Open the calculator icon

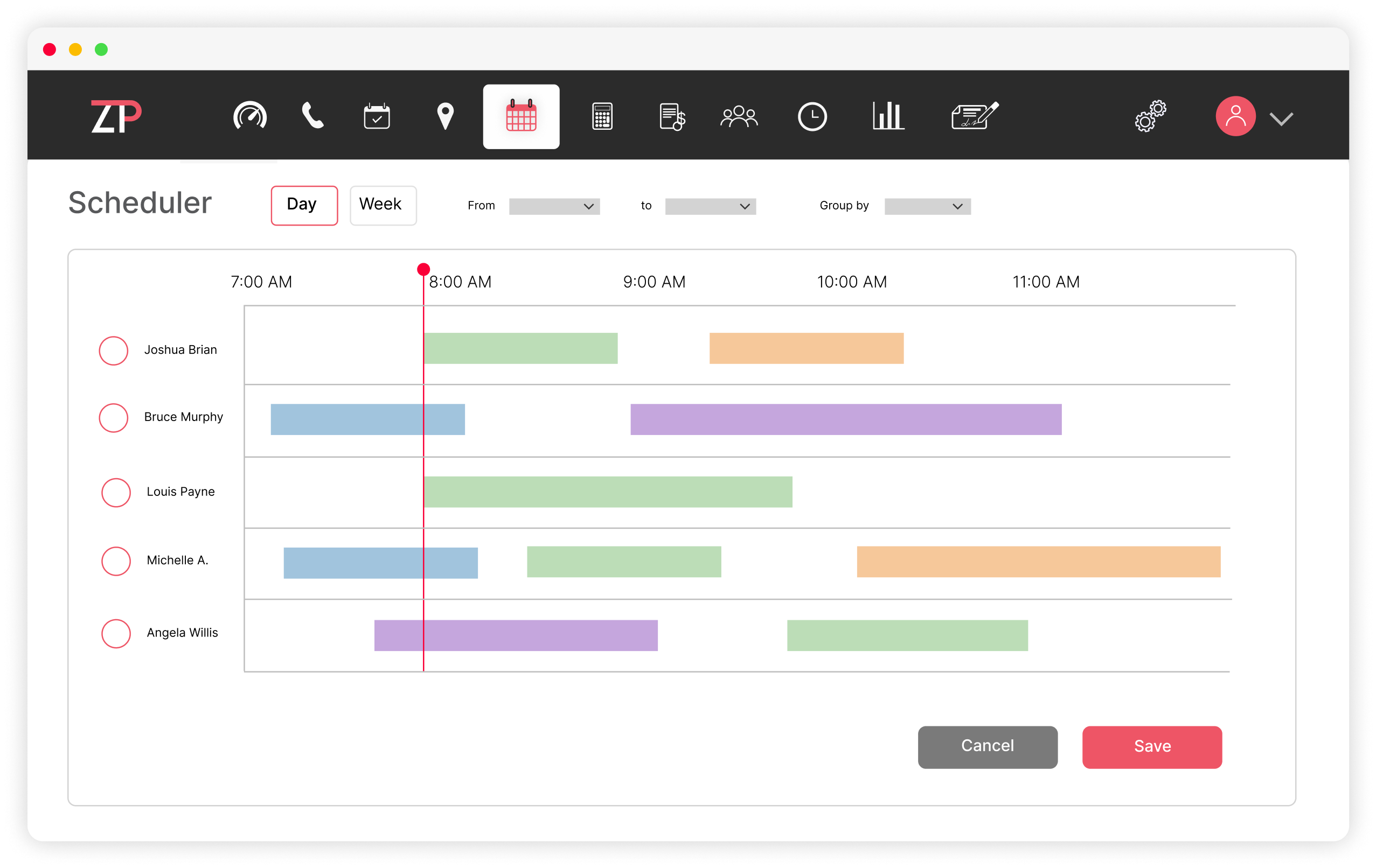click(601, 116)
